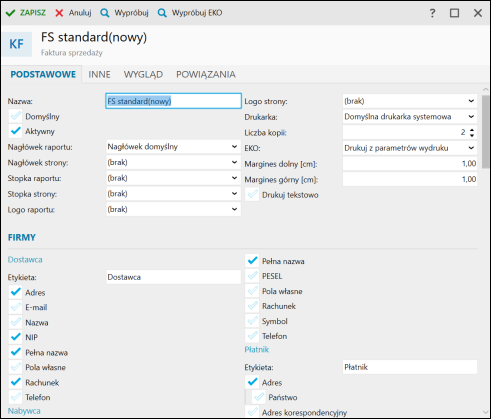This screenshot has height=419, width=491.
Task: Click the red X Anuluj icon
Action: click(59, 13)
